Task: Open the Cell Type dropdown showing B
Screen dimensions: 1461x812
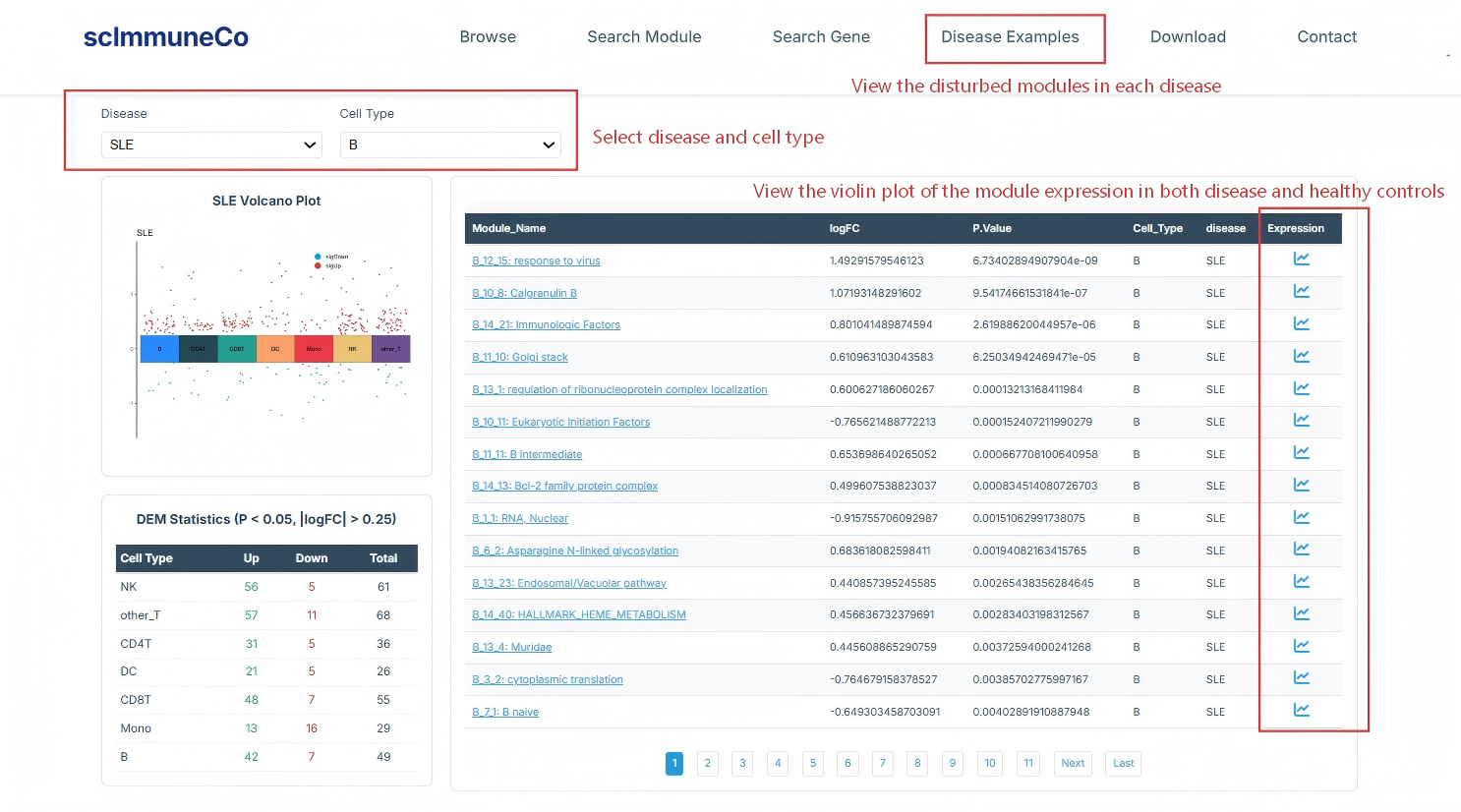Action: coord(450,145)
